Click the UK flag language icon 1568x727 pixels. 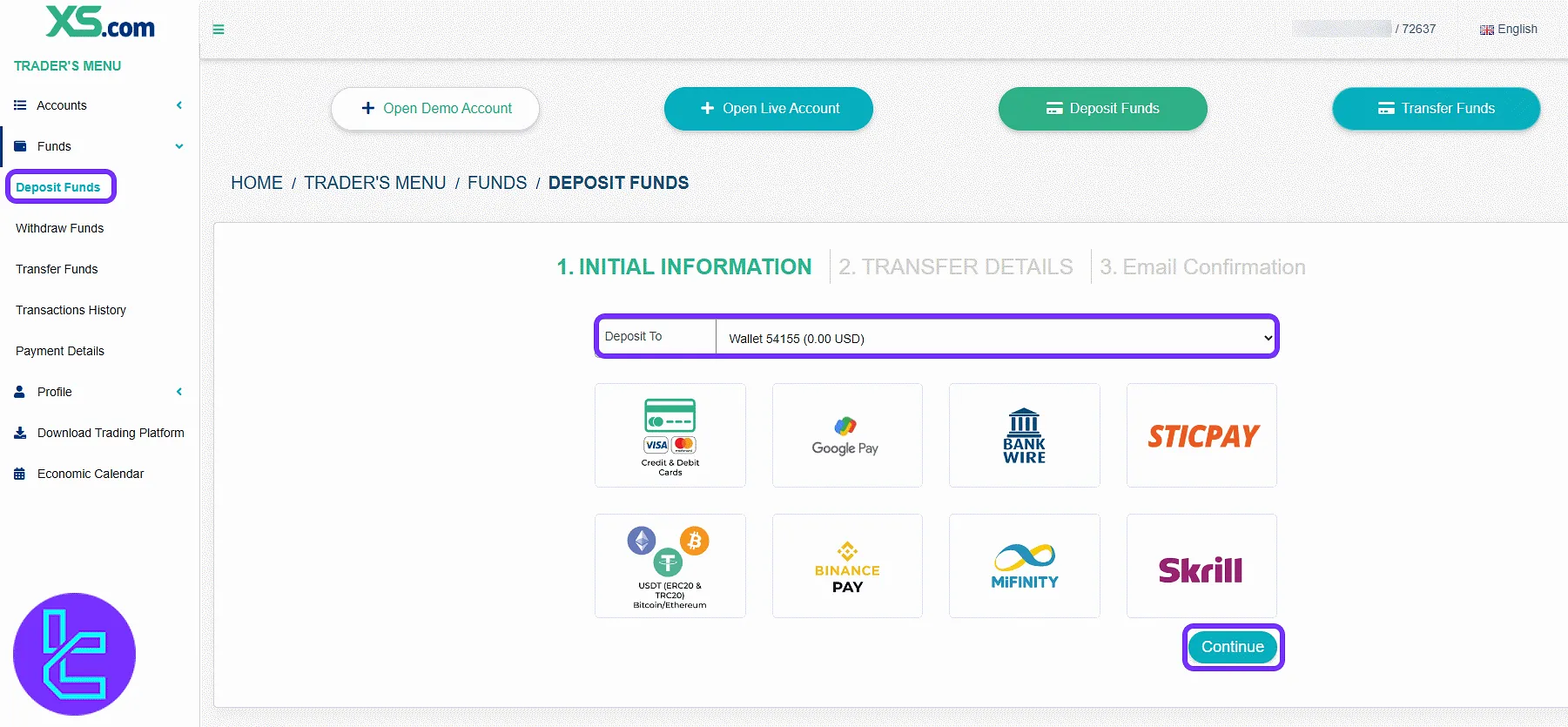(x=1487, y=30)
